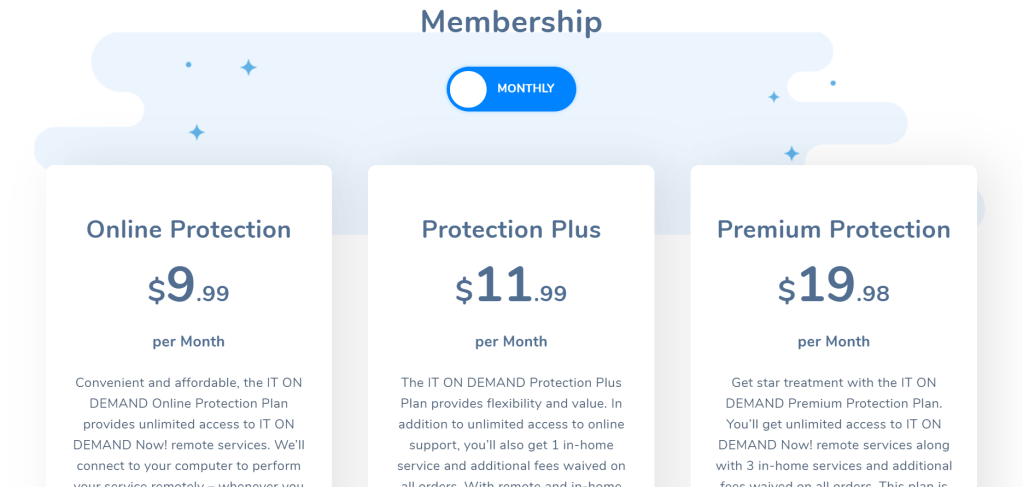Select the Premium Protection plan title
Viewport: 1023px width, 487px height.
point(833,229)
